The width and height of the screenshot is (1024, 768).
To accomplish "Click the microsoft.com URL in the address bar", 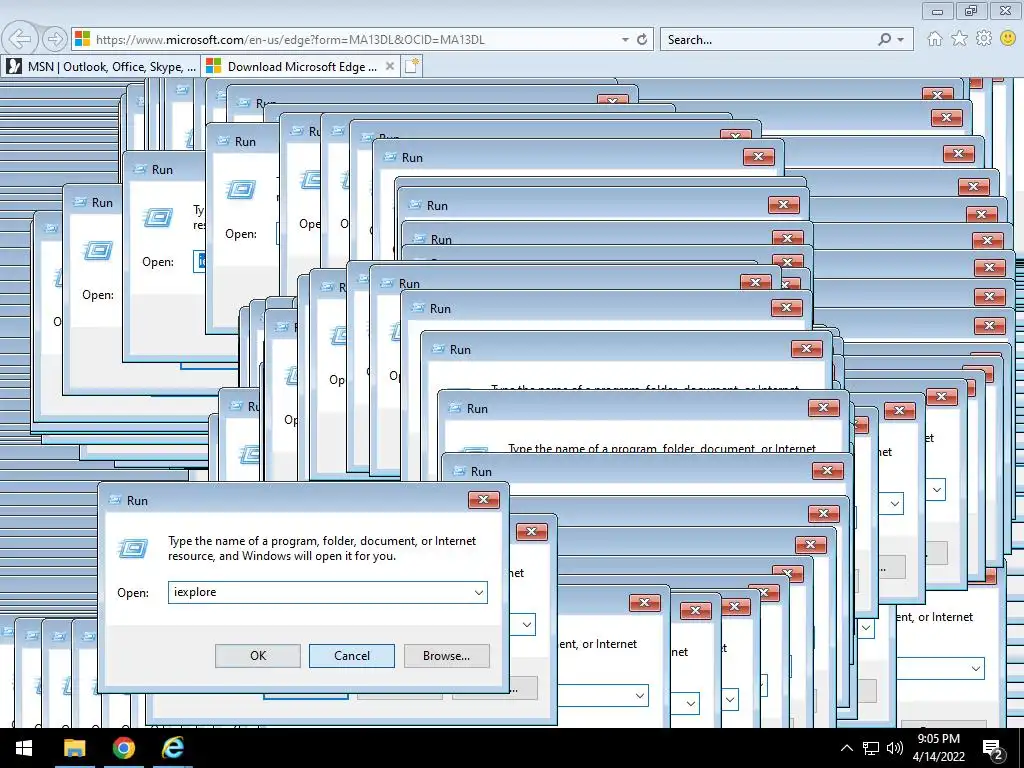I will pos(290,39).
